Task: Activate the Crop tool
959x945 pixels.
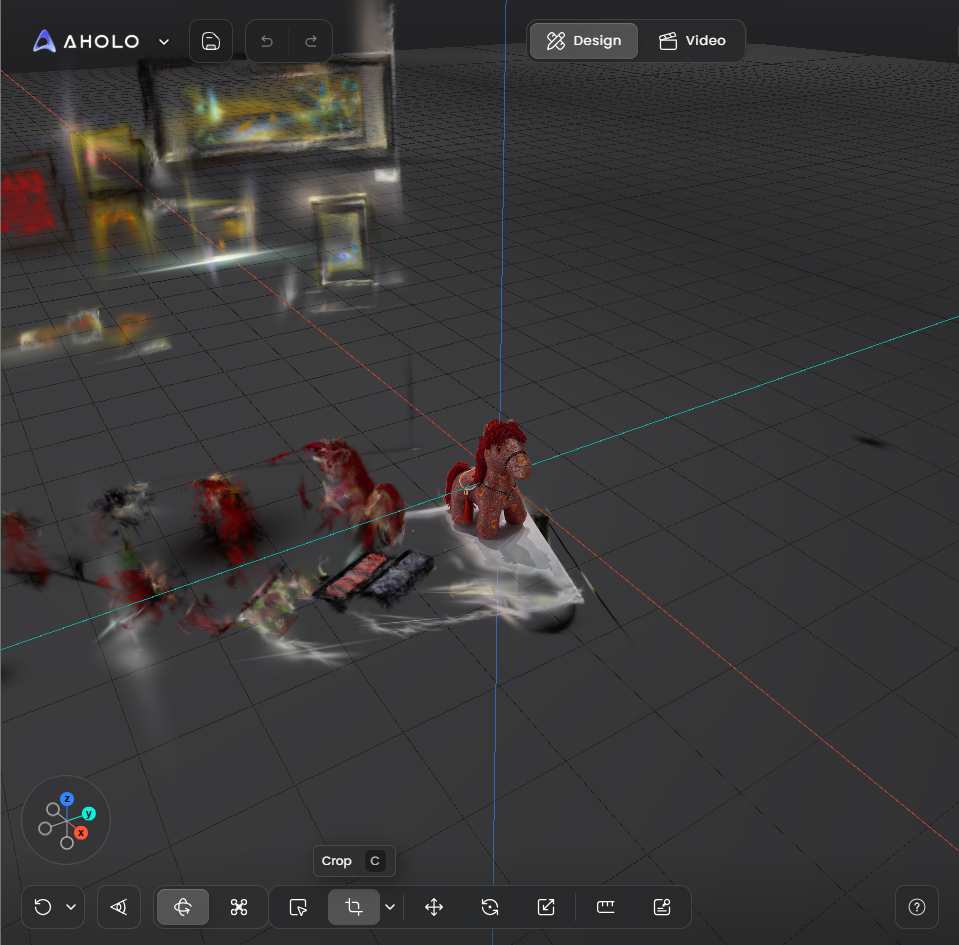Action: 354,906
